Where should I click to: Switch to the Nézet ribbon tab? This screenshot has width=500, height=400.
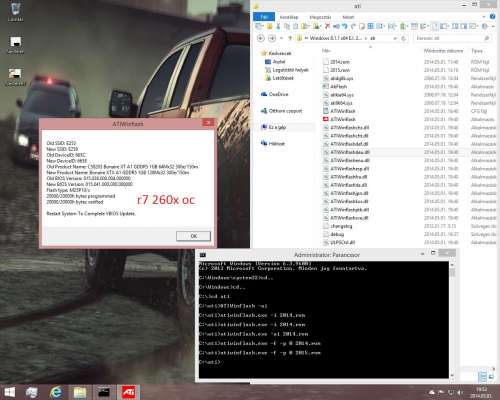pyautogui.click(x=348, y=17)
